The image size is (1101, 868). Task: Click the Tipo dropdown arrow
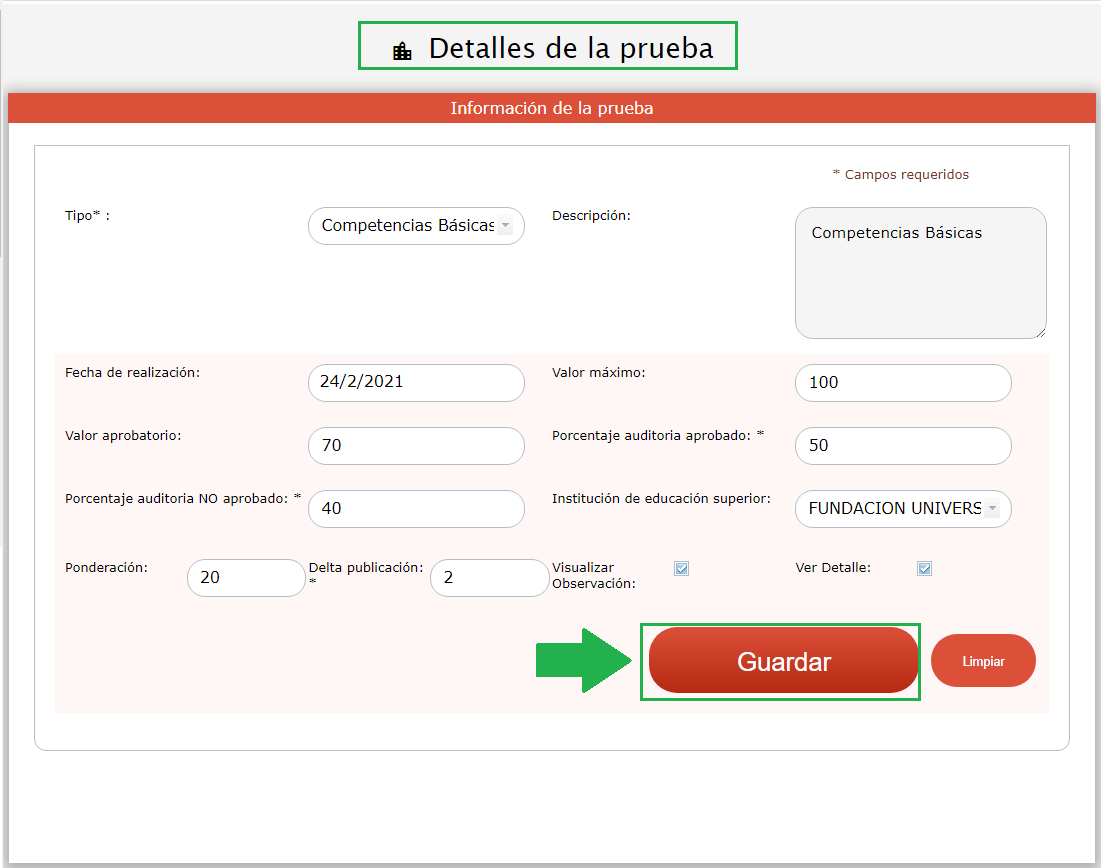click(x=505, y=226)
